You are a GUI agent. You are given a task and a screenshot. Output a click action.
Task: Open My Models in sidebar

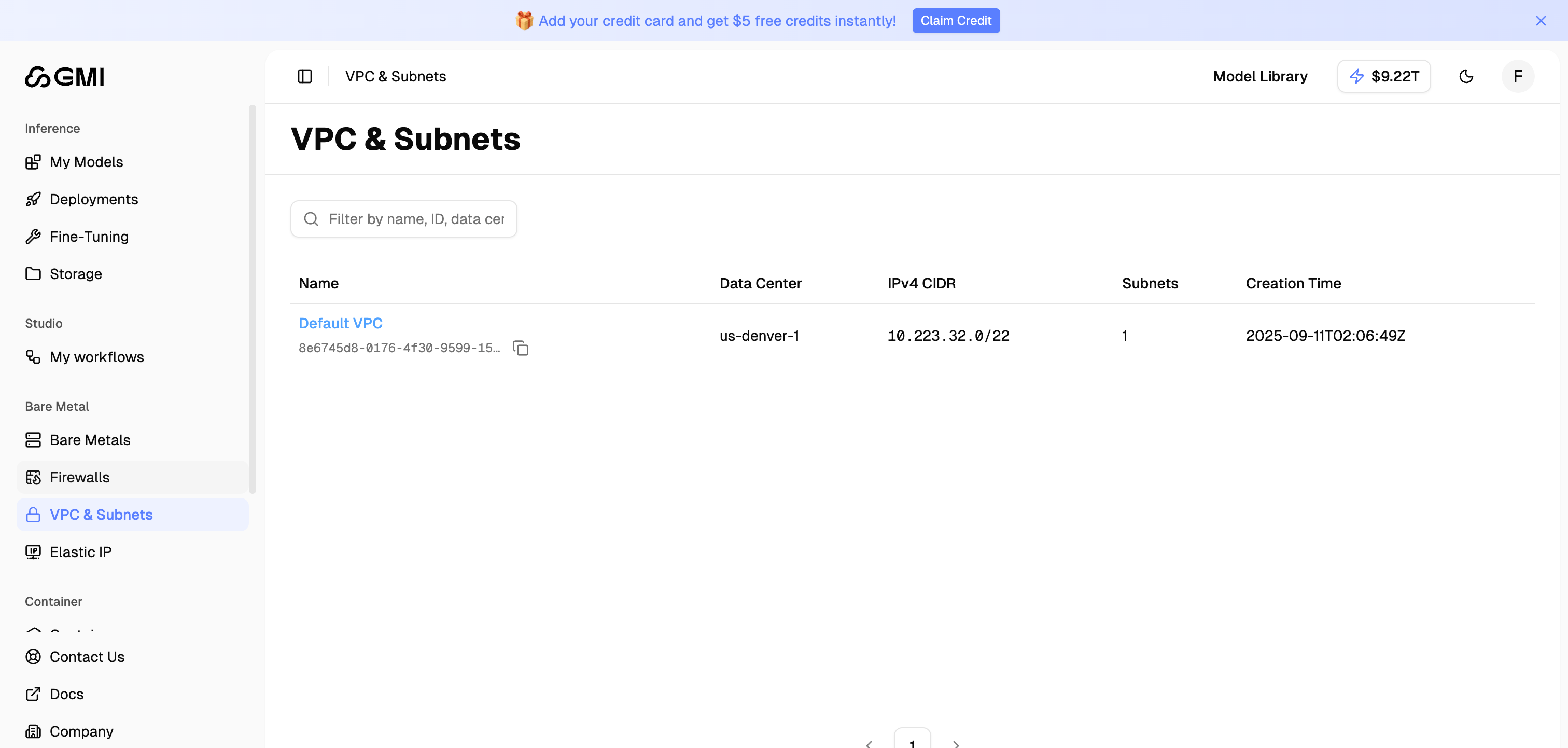coord(86,162)
